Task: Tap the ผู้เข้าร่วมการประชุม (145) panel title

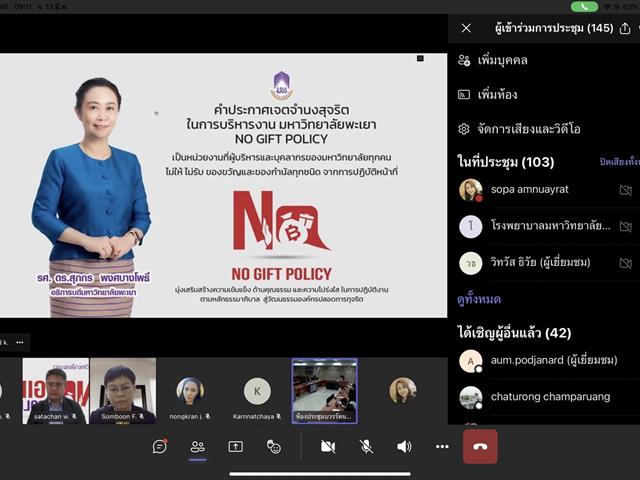Action: (554, 28)
